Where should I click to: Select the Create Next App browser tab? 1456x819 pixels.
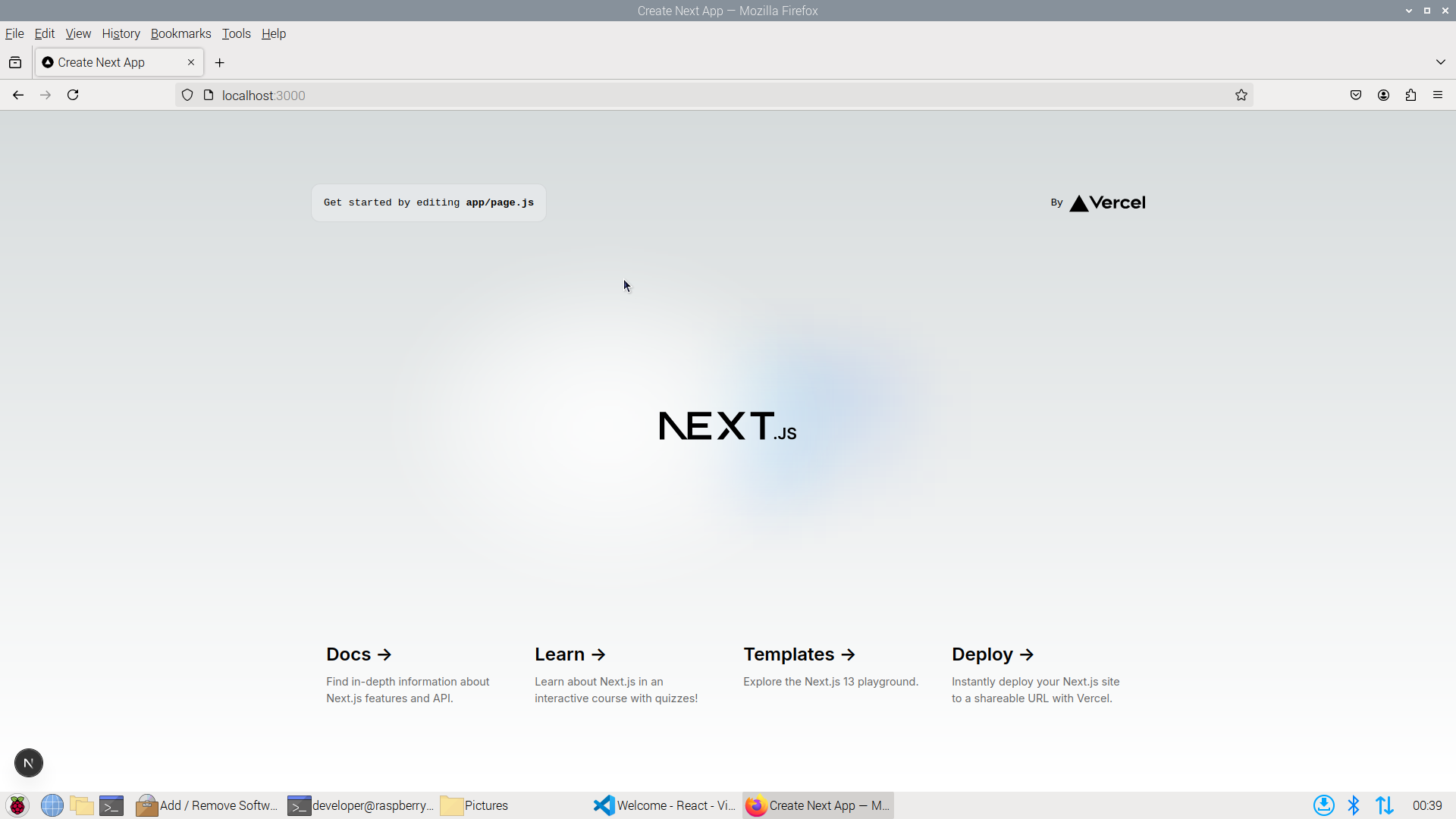point(119,62)
